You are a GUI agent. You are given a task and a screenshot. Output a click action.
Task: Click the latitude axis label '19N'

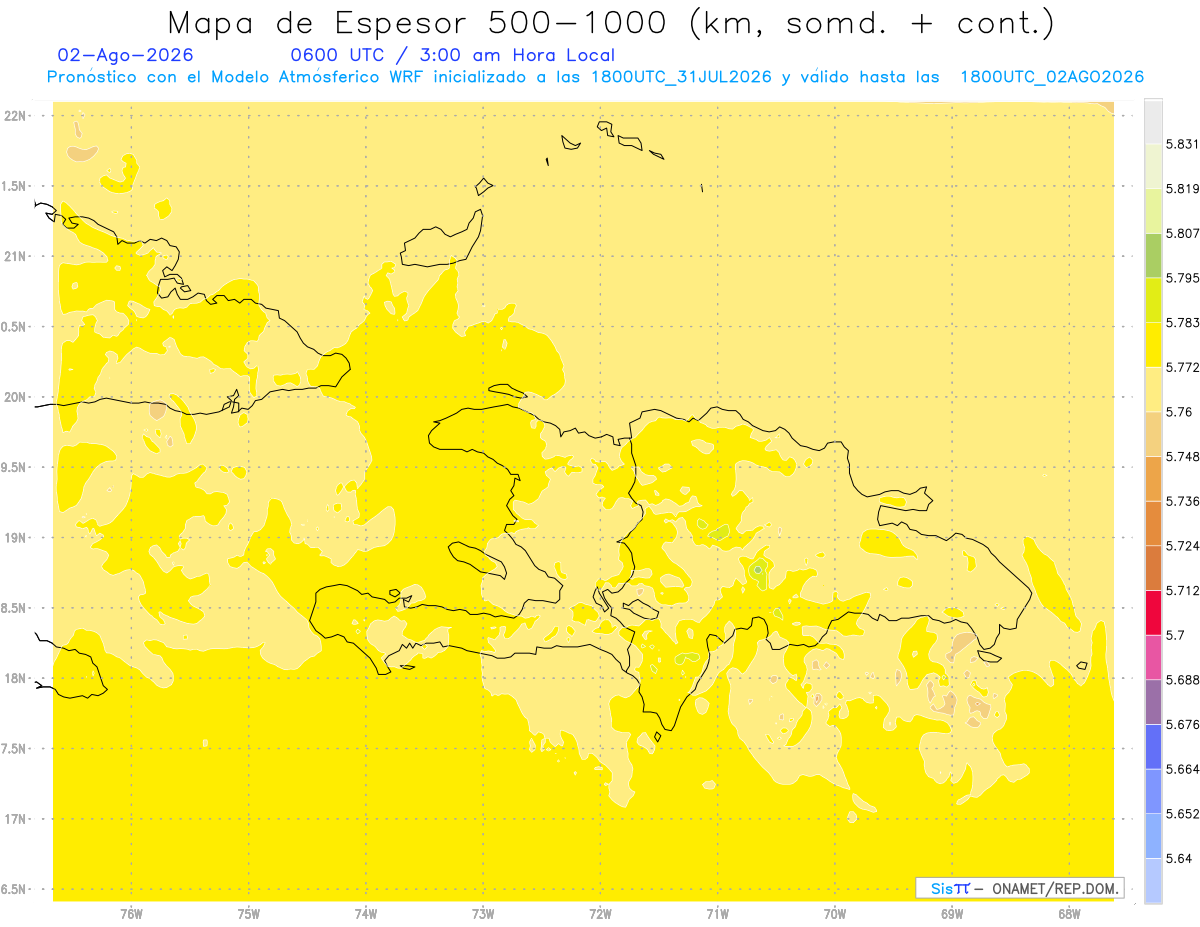[x=15, y=538]
